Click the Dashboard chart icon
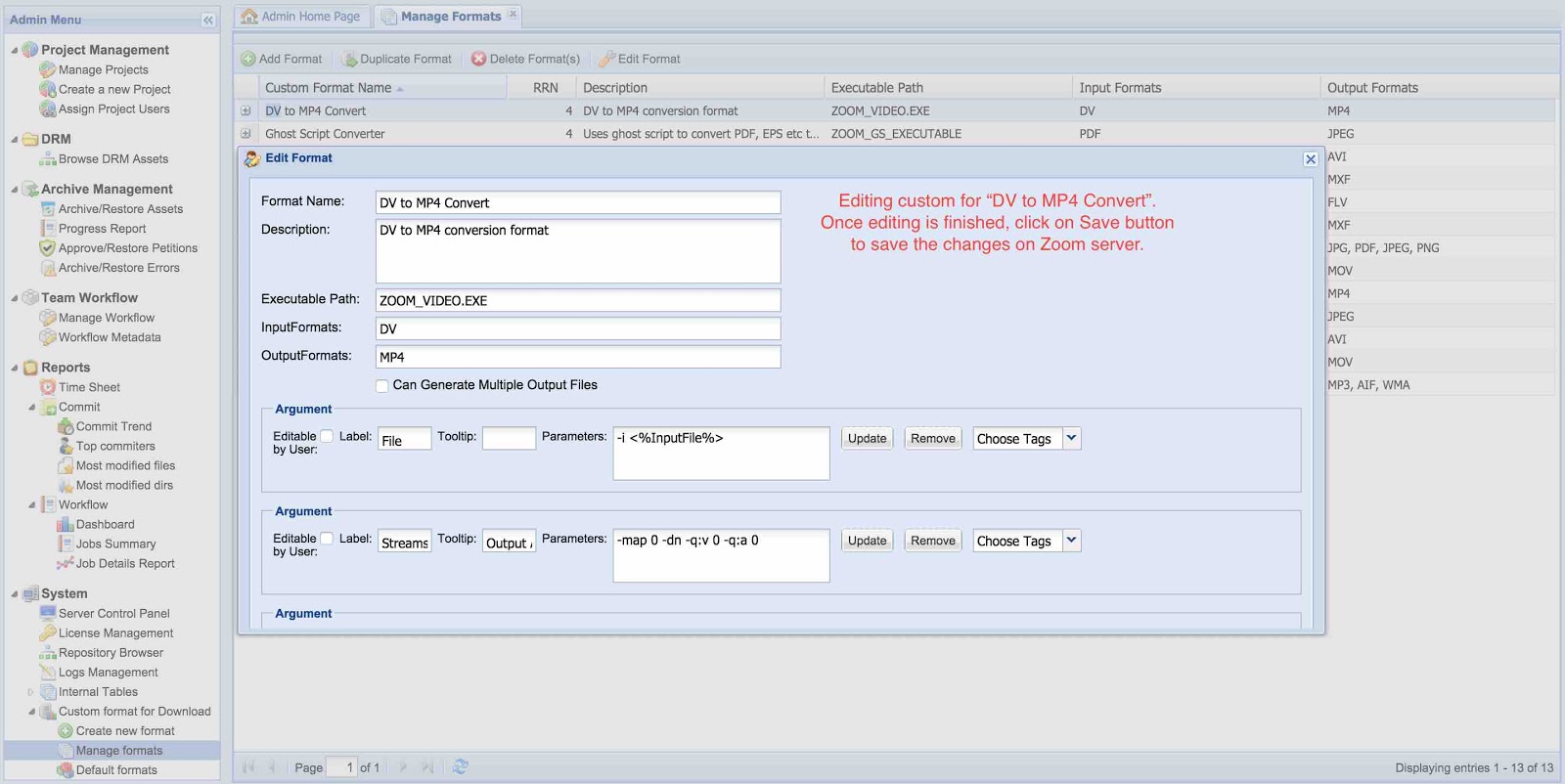Viewport: 1565px width, 784px height. [x=66, y=524]
